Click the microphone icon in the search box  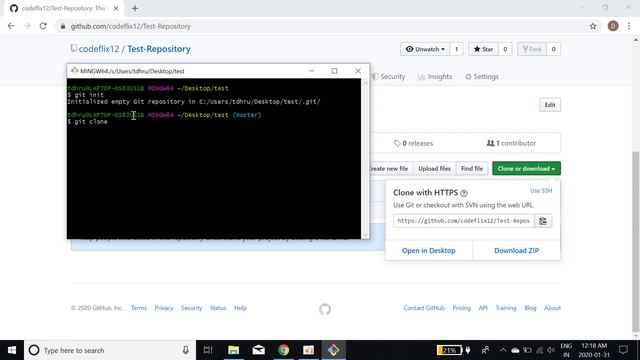pos(186,350)
